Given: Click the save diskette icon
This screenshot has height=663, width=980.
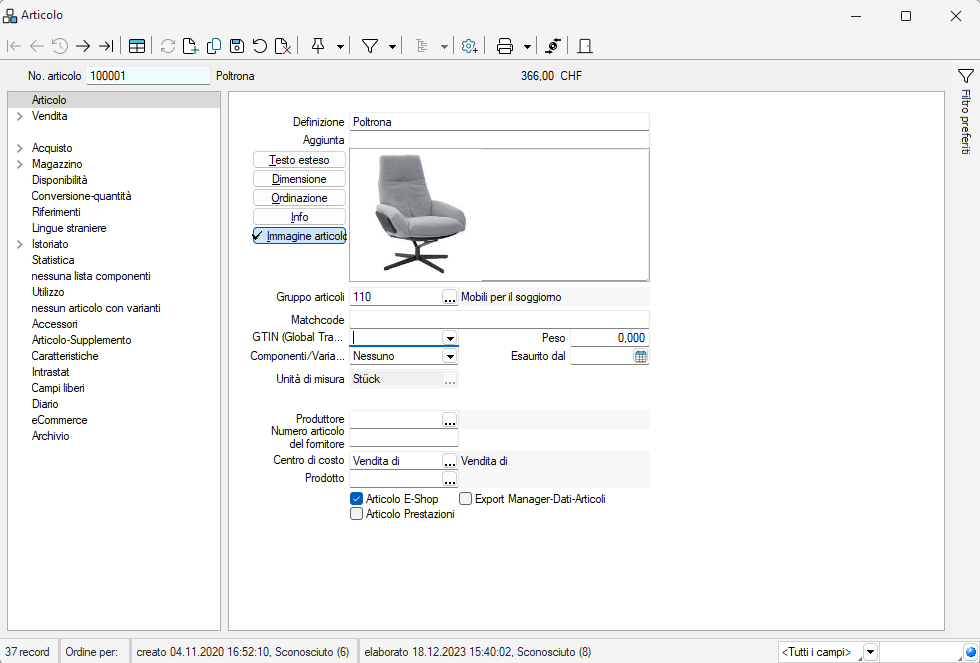Looking at the screenshot, I should [x=237, y=46].
